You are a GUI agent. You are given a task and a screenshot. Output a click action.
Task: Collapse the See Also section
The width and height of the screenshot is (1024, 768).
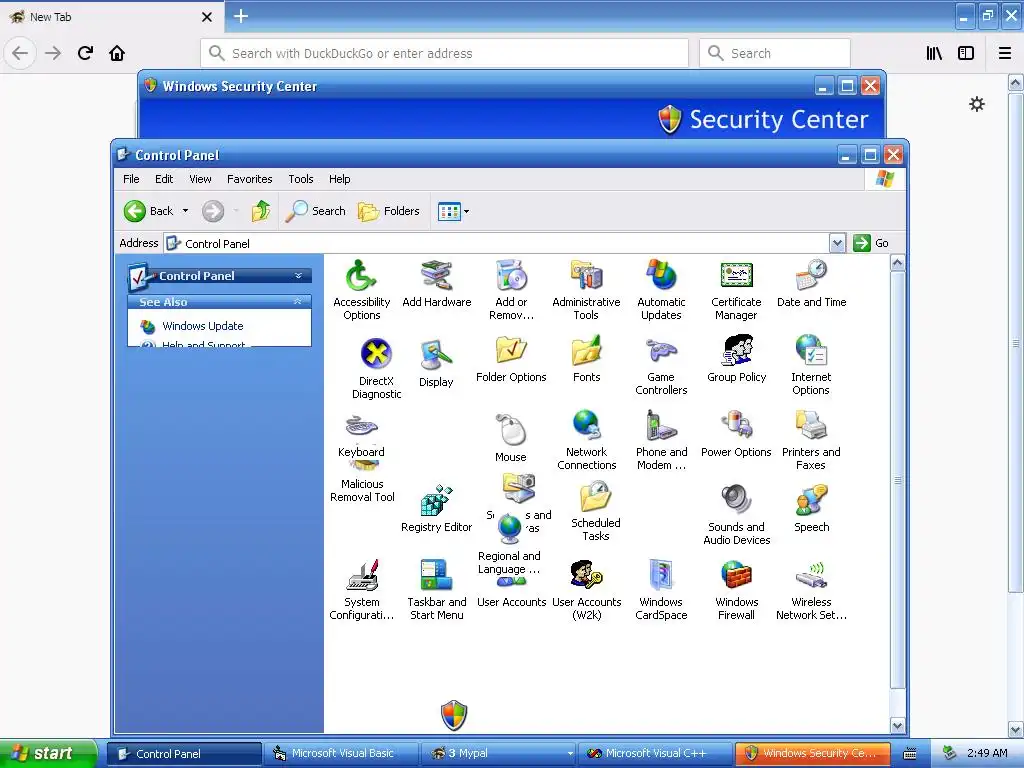point(298,301)
